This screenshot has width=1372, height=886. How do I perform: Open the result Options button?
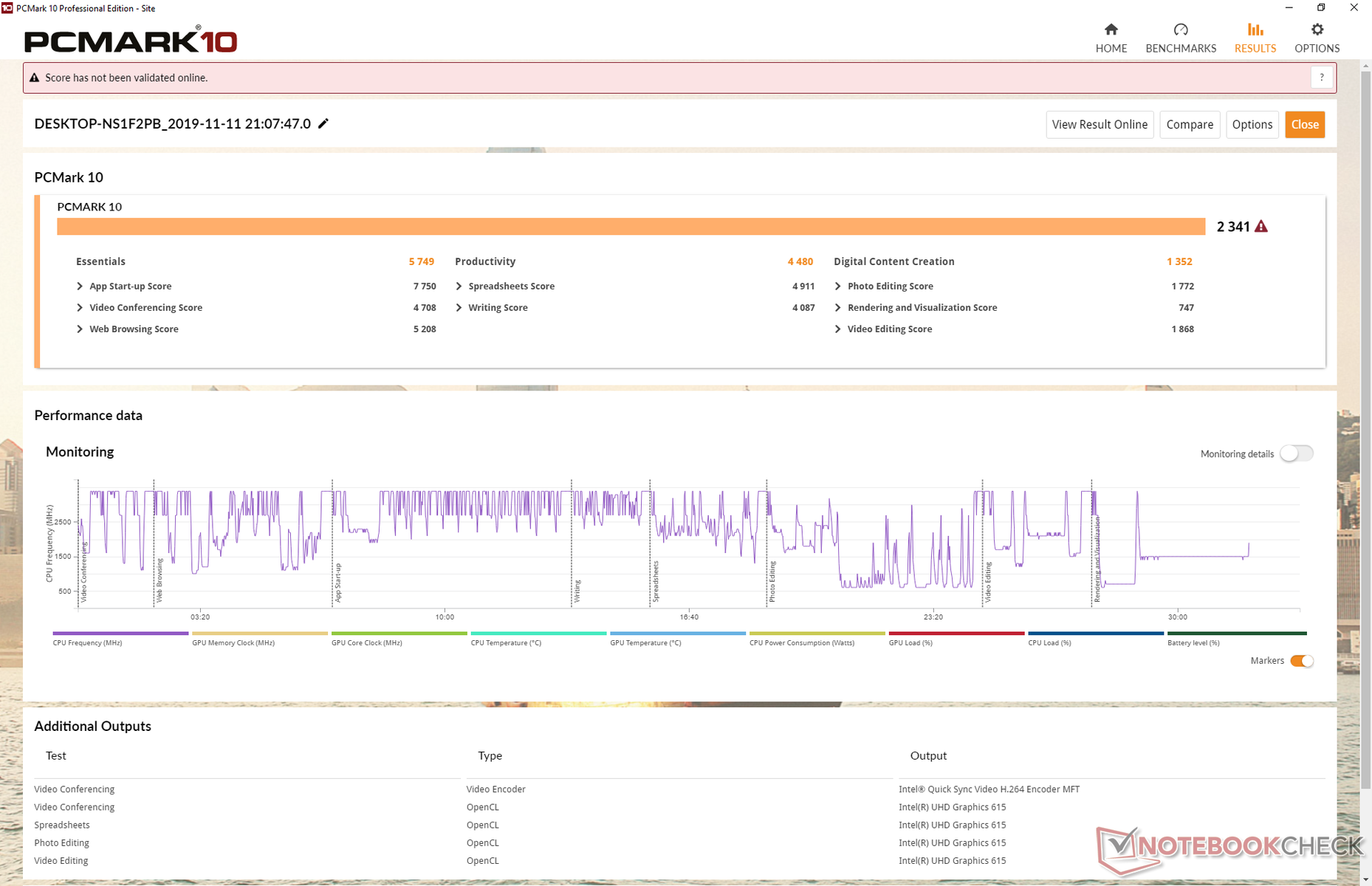tap(1252, 124)
